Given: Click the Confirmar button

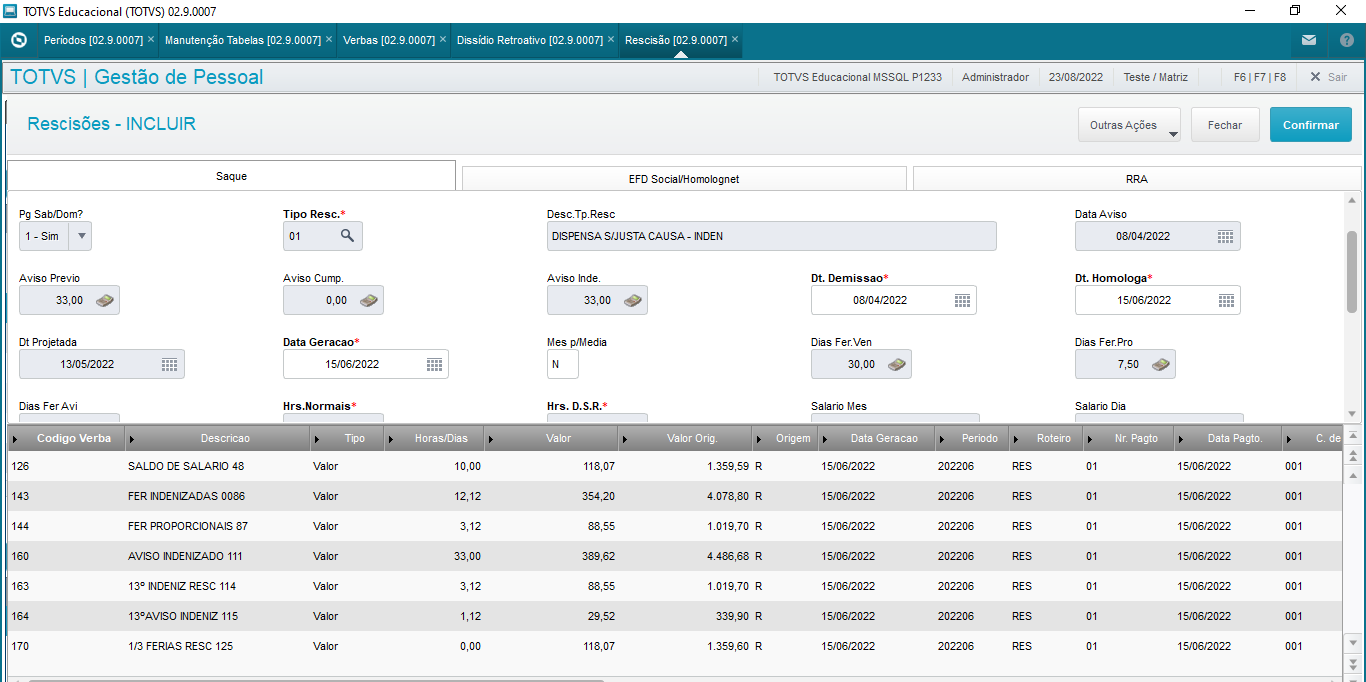Looking at the screenshot, I should pyautogui.click(x=1311, y=125).
